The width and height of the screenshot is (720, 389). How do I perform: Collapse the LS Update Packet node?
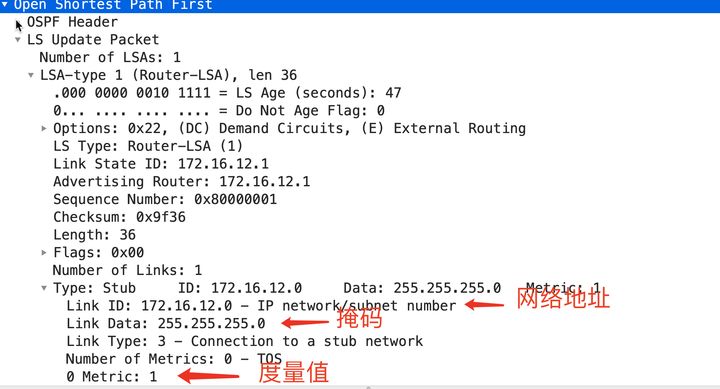coord(17,40)
